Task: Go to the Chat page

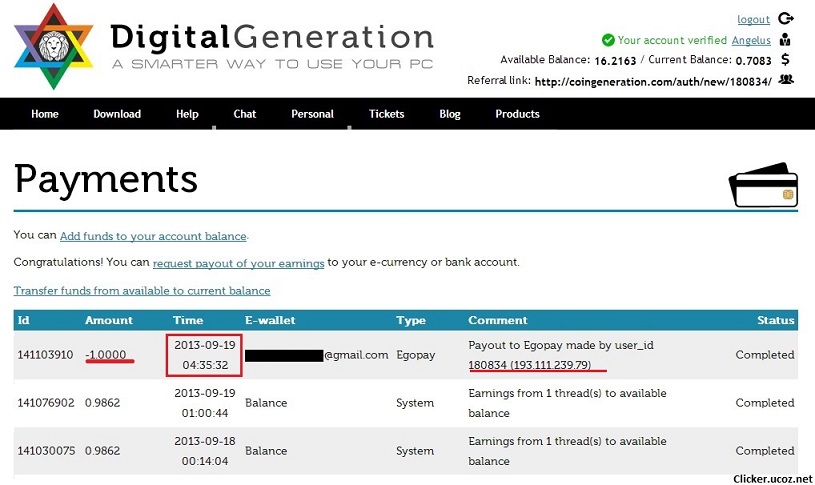Action: 245,114
